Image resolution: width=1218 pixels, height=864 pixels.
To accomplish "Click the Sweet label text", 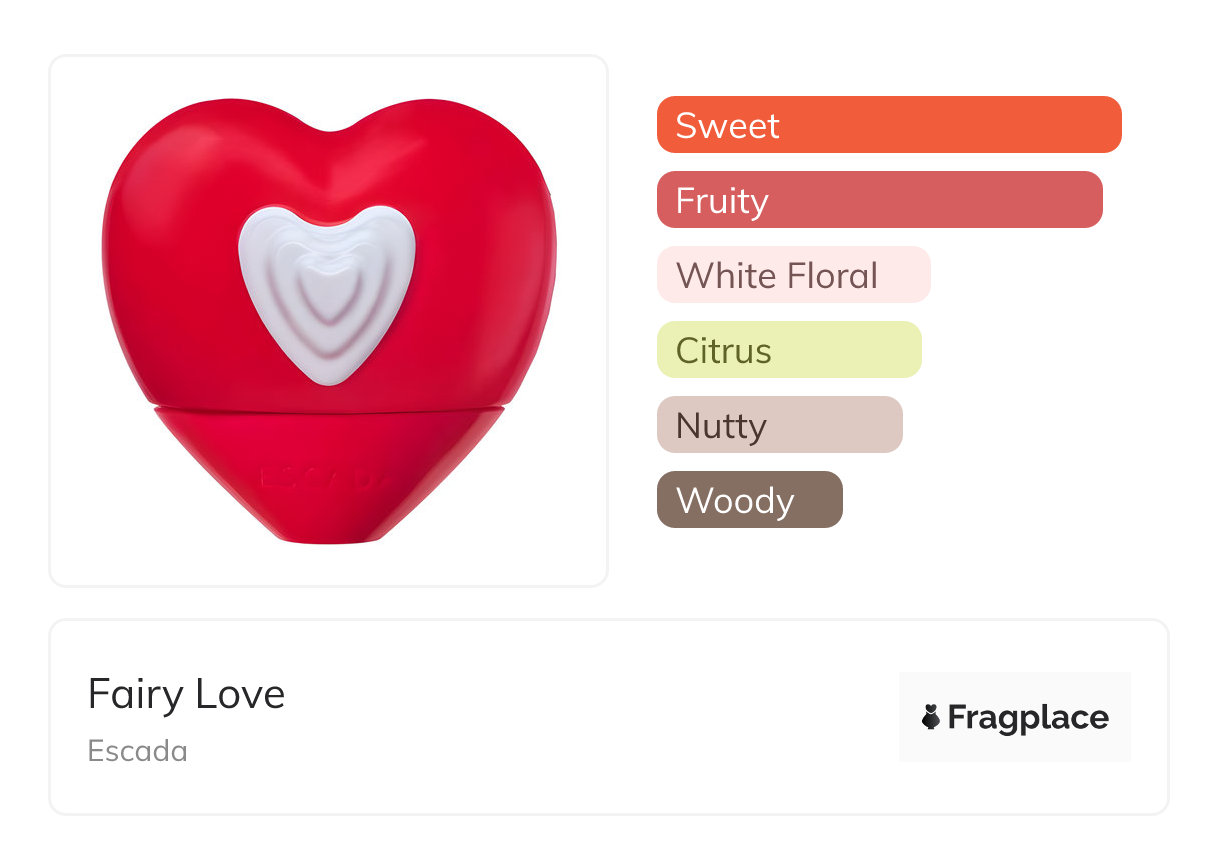I will click(727, 125).
